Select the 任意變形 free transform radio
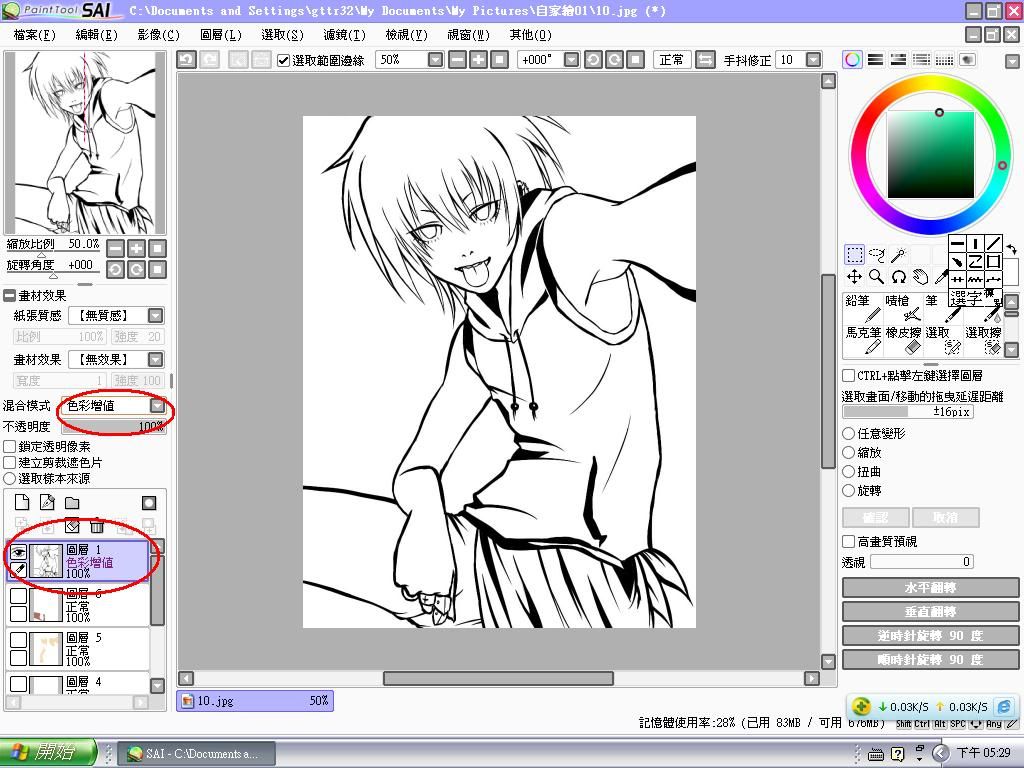Viewport: 1024px width, 768px height. click(848, 433)
